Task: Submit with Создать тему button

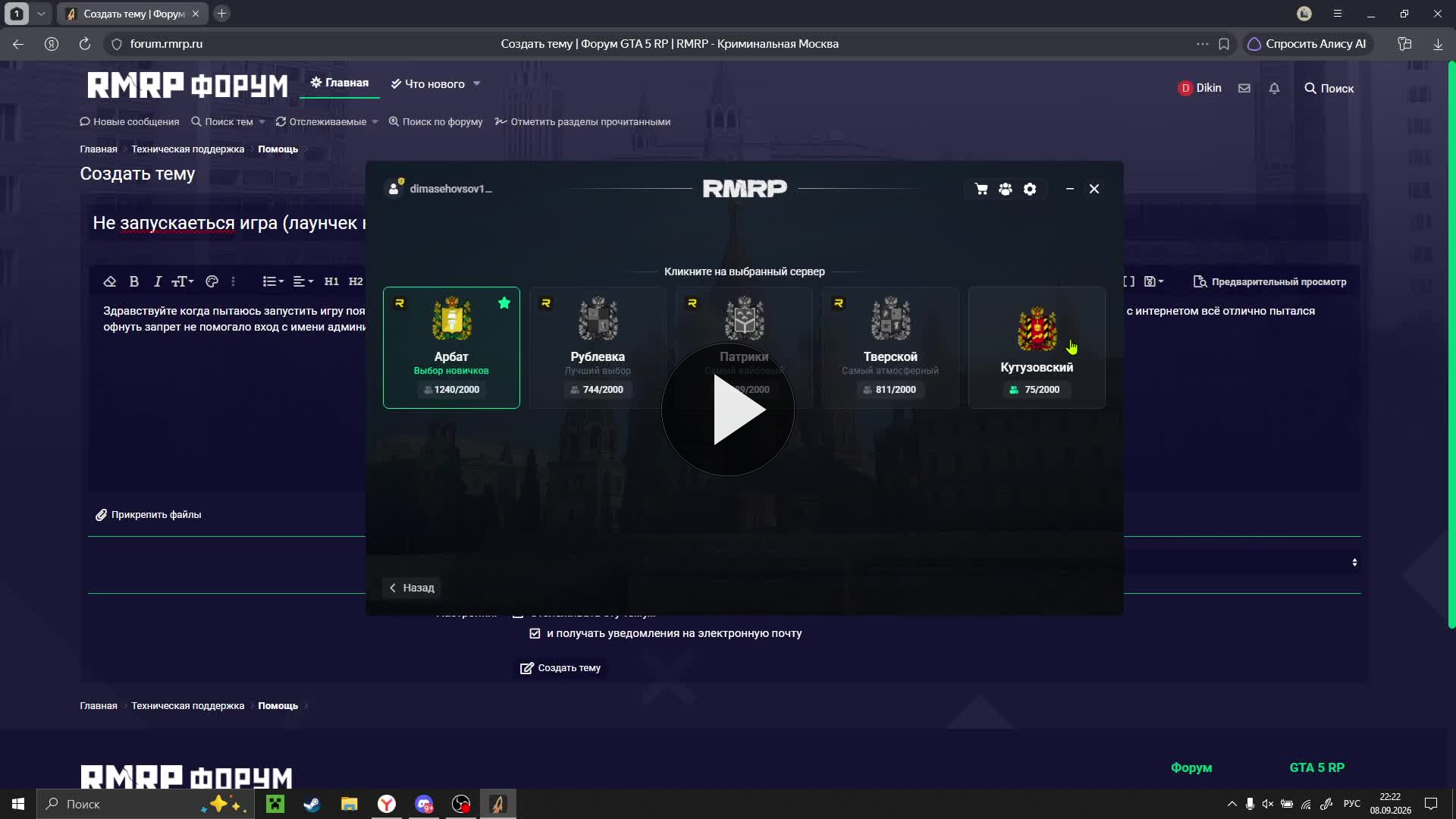Action: pos(560,668)
